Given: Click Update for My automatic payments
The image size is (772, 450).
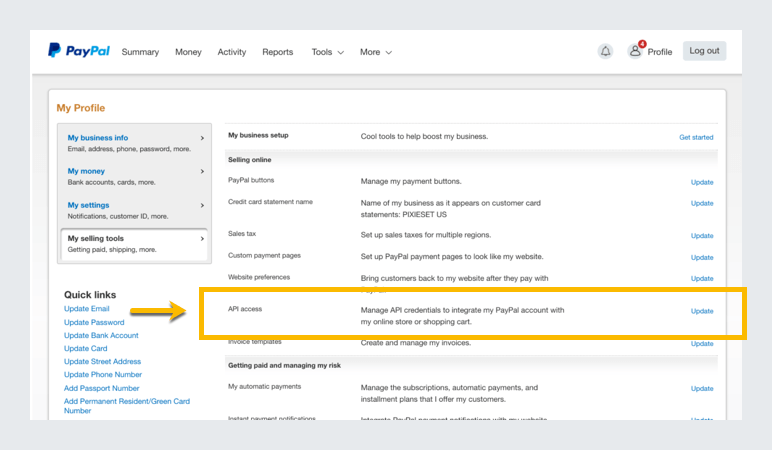Looking at the screenshot, I should point(702,388).
